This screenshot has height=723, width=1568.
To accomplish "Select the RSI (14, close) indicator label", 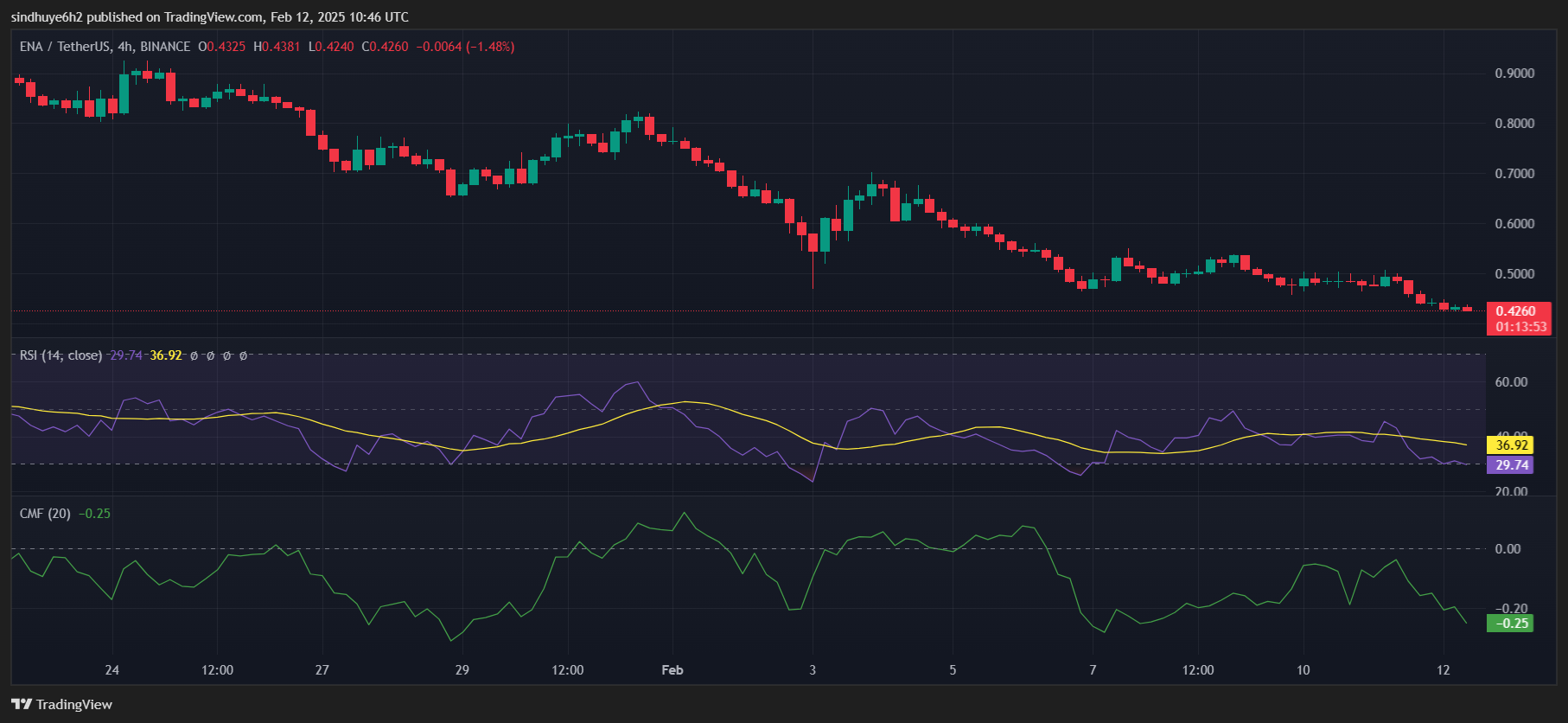I will [61, 355].
